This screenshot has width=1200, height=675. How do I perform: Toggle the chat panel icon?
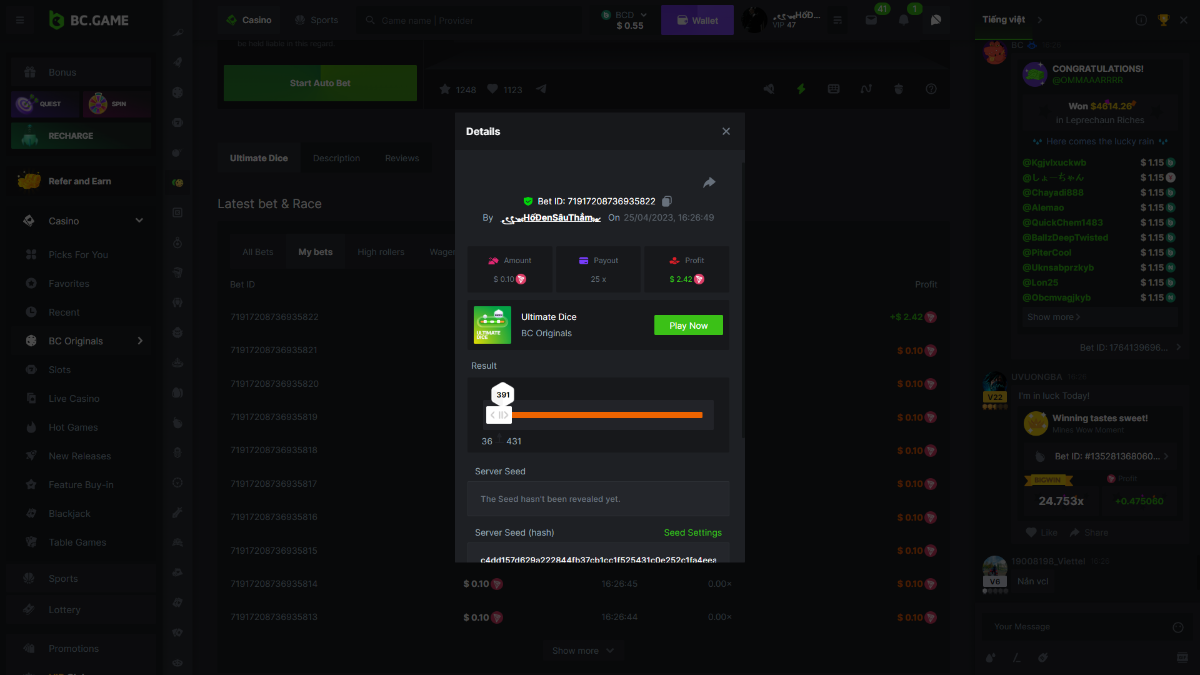coord(936,20)
